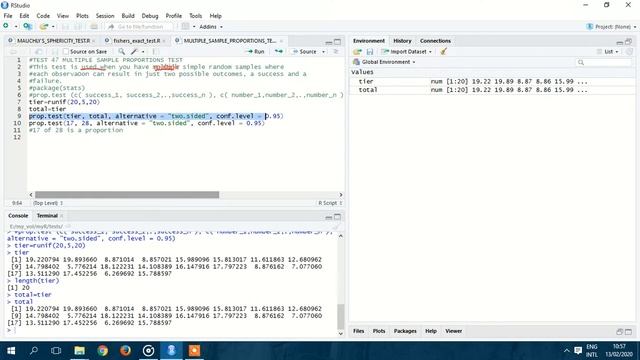Click the document outline icon

pos(336,51)
